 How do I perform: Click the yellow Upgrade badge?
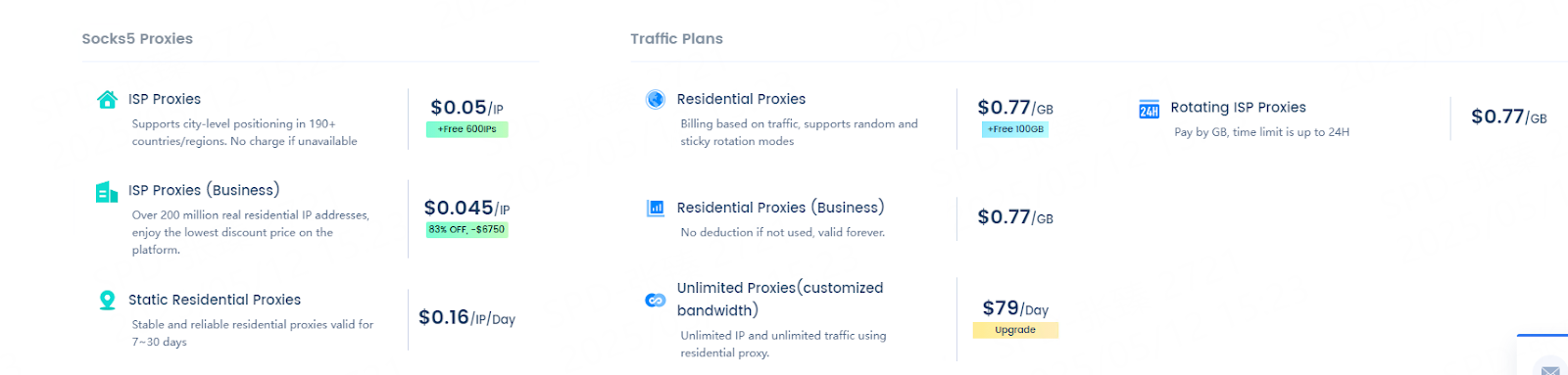1015,330
